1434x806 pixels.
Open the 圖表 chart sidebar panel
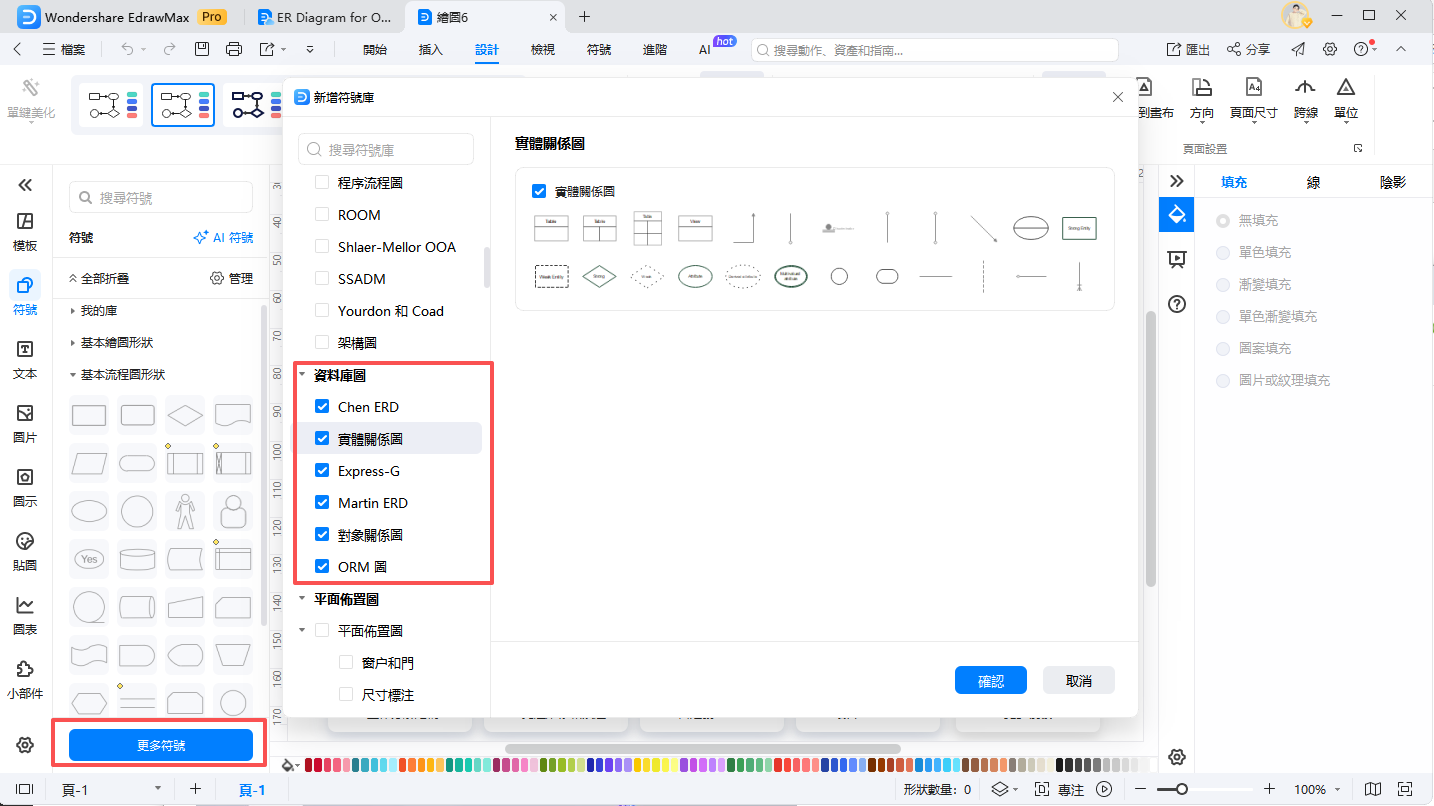click(x=25, y=615)
